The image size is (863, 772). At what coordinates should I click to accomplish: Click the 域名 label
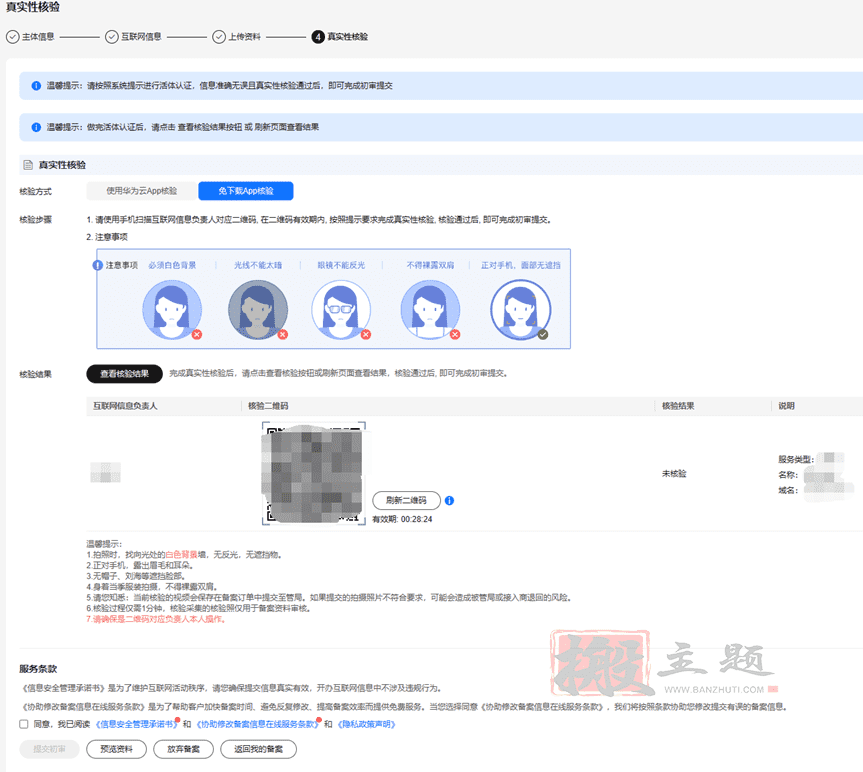point(788,490)
